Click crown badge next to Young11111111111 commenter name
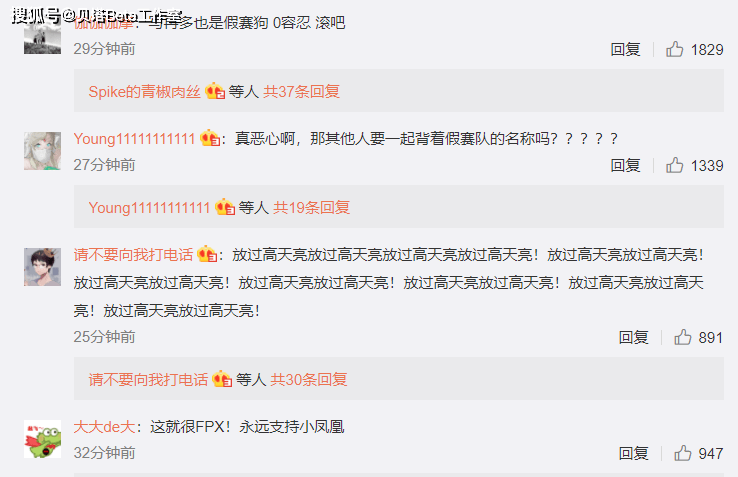The height and width of the screenshot is (477, 738). click(210, 138)
